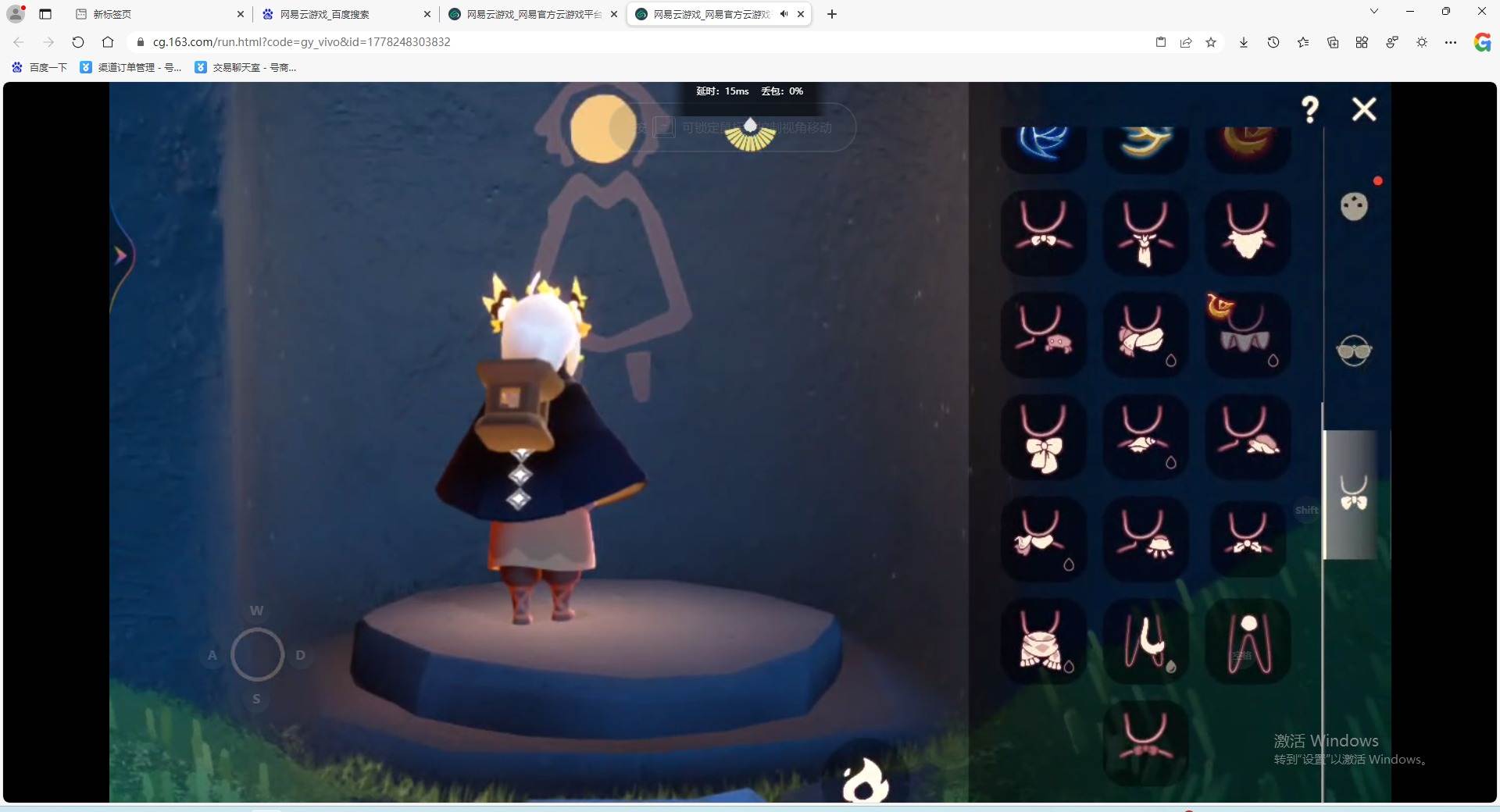Refresh the current page

point(78,42)
